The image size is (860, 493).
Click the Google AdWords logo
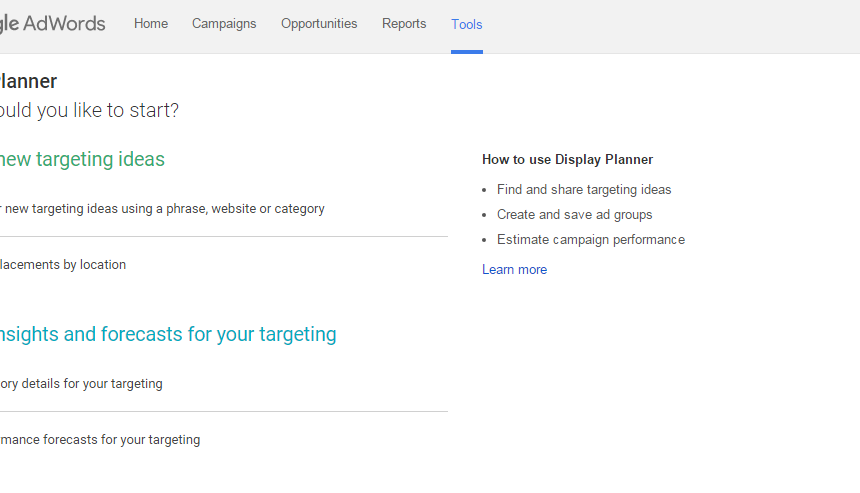coord(53,24)
